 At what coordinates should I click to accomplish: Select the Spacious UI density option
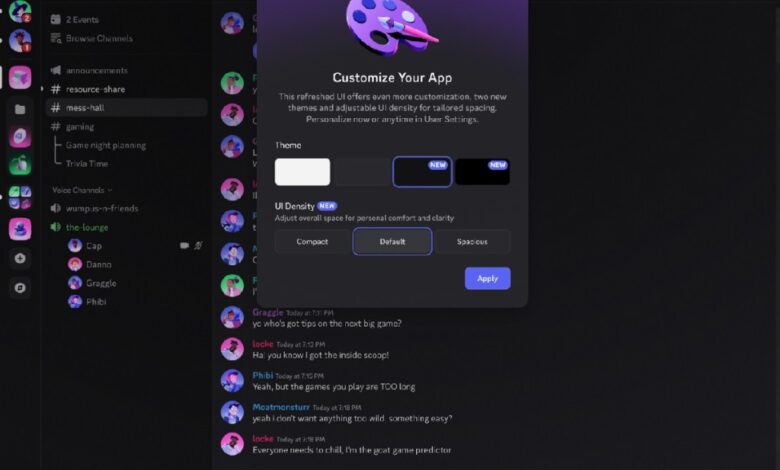[x=472, y=242]
